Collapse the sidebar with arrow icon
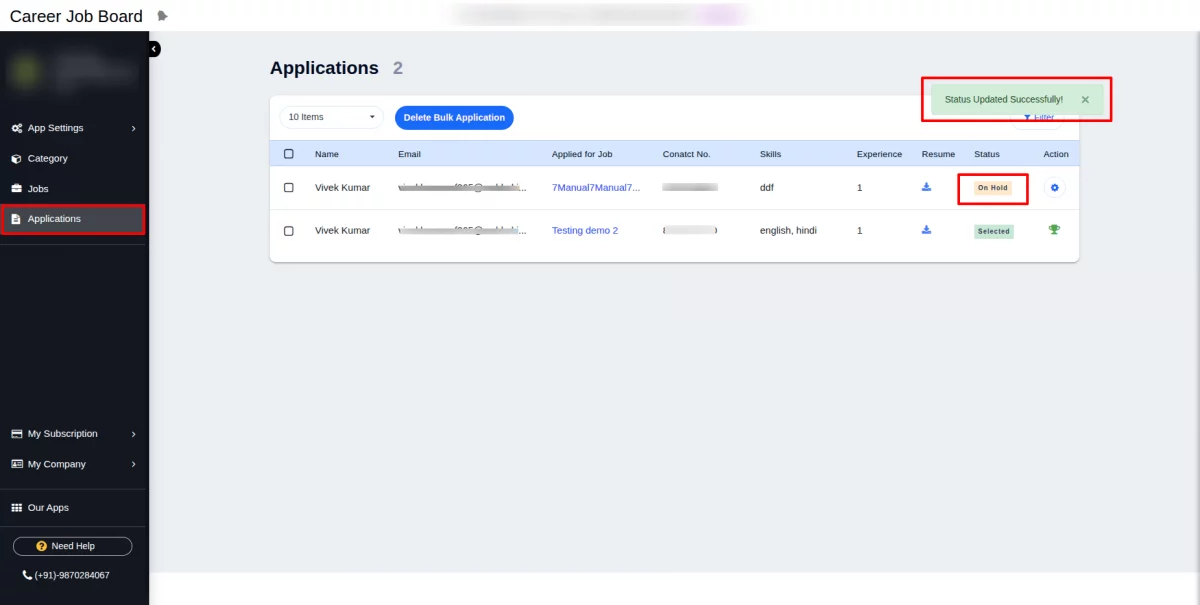The width and height of the screenshot is (1200, 605). click(154, 49)
